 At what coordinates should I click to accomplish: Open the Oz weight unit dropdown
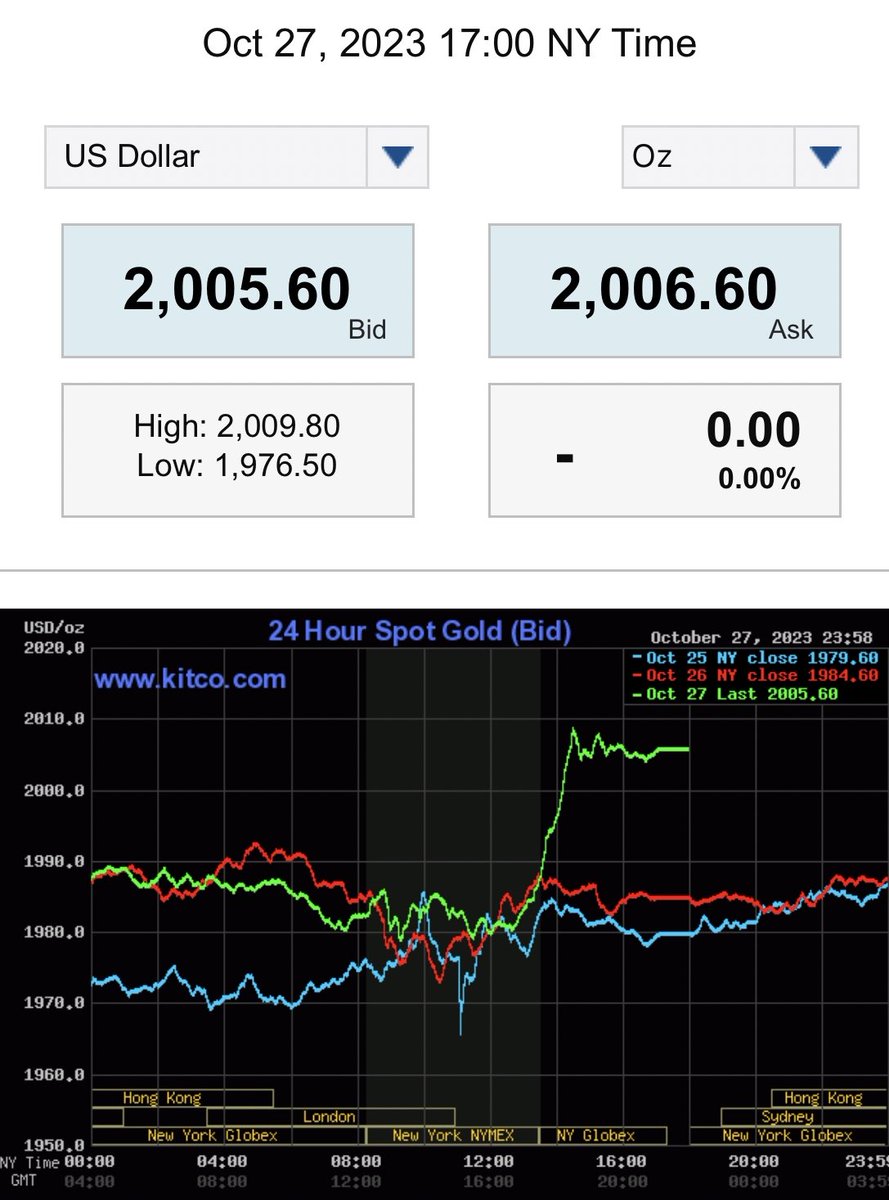740,156
